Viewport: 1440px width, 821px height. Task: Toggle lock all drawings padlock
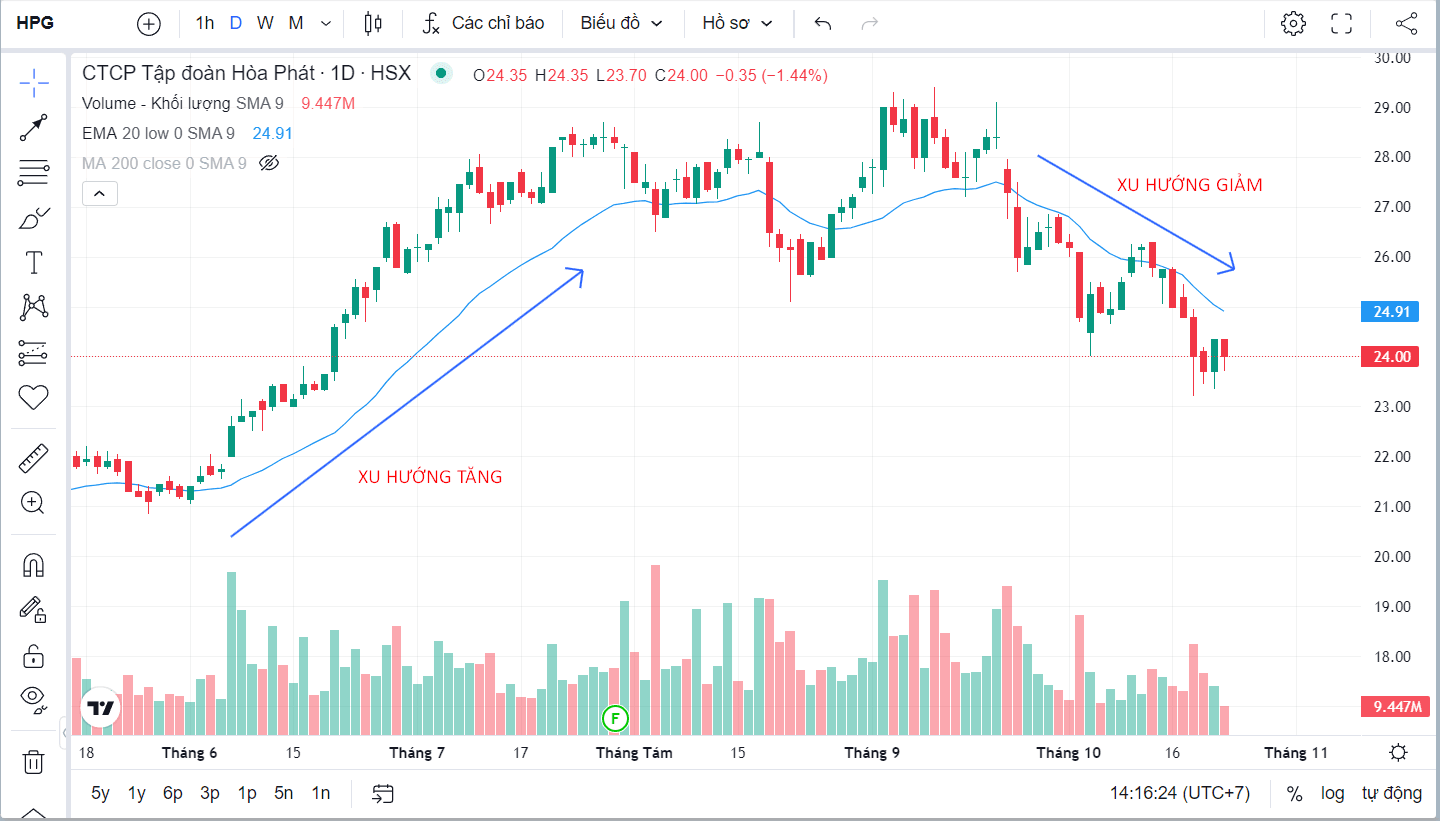(34, 656)
